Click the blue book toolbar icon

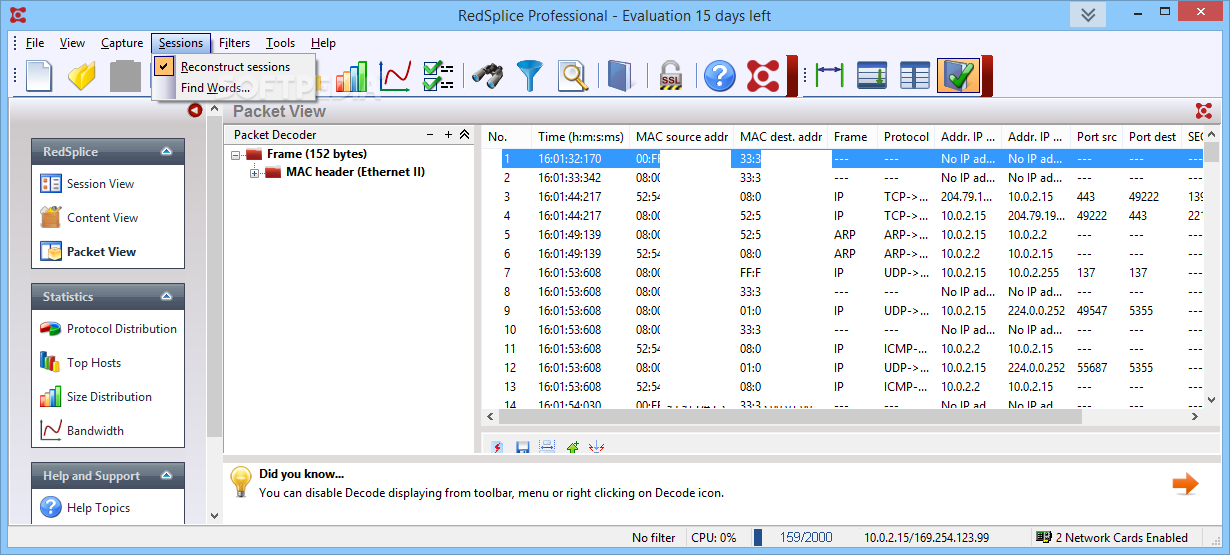click(620, 76)
